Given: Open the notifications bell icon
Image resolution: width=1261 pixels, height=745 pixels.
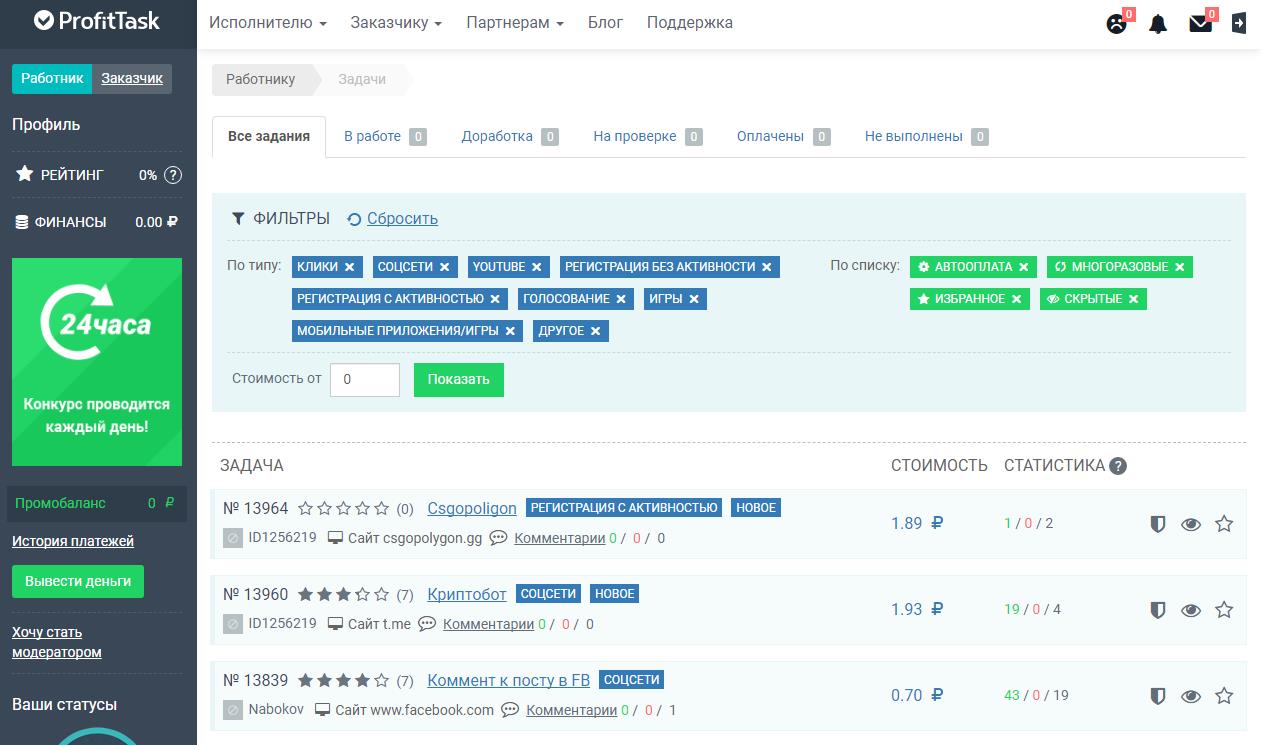Looking at the screenshot, I should coord(1158,24).
